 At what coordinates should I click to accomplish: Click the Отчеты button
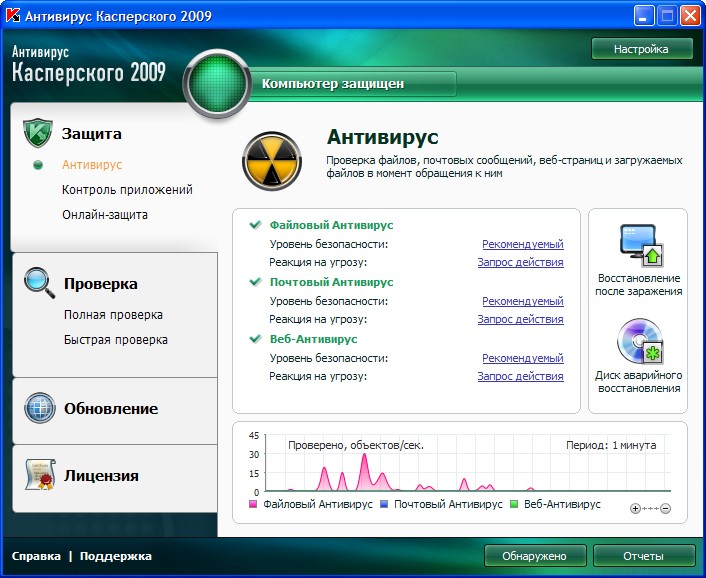click(644, 556)
